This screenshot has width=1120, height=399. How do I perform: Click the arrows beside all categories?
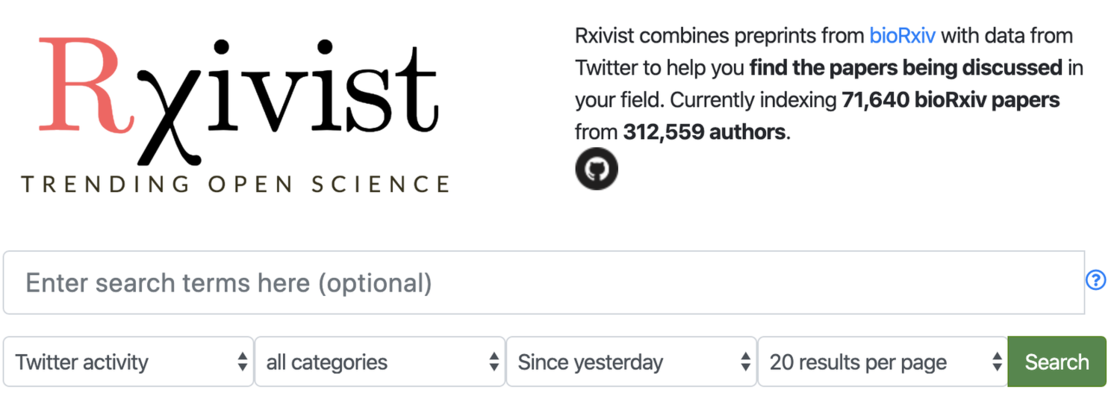click(x=494, y=362)
